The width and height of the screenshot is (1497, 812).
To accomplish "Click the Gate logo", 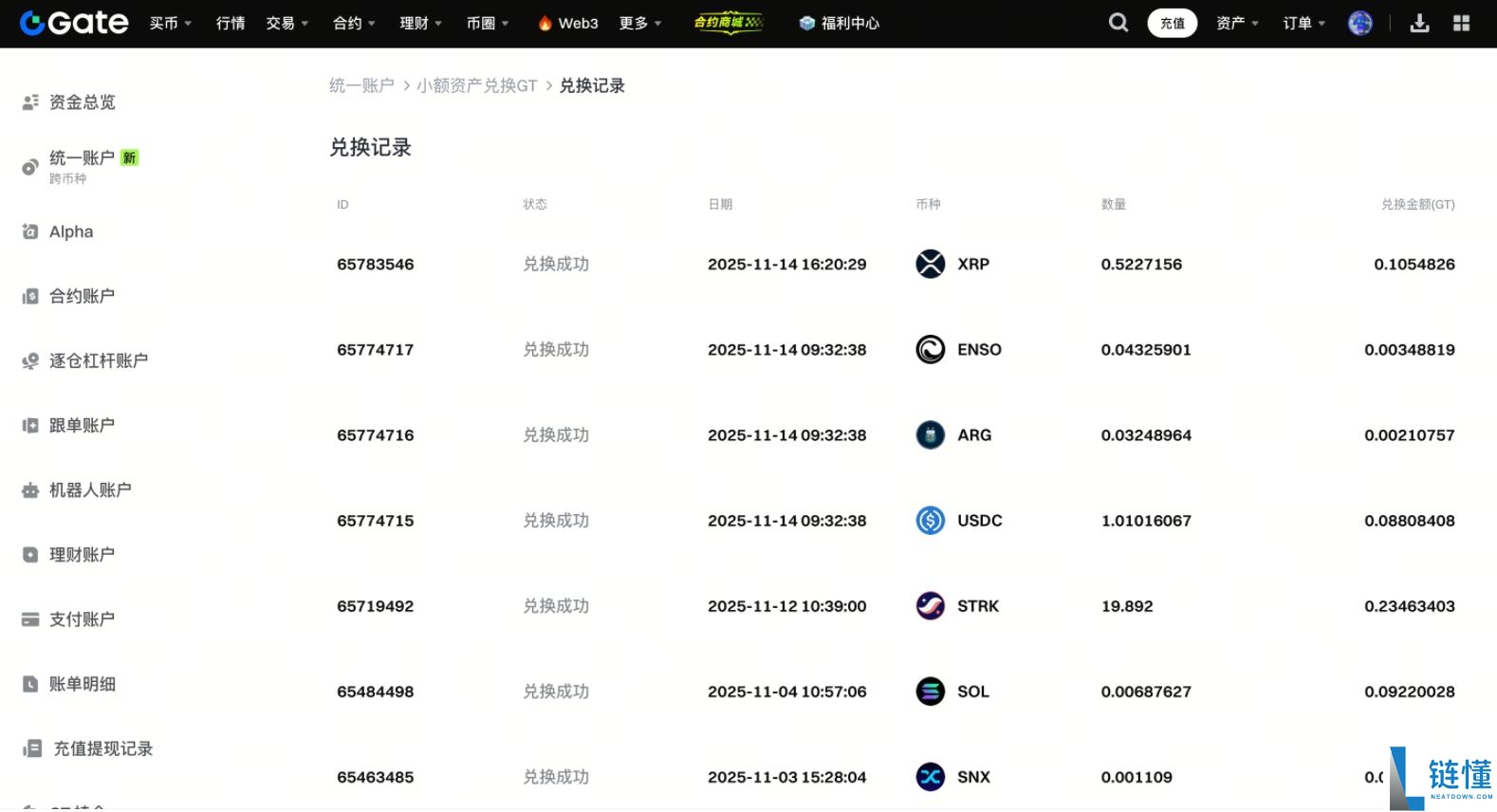I will [74, 23].
